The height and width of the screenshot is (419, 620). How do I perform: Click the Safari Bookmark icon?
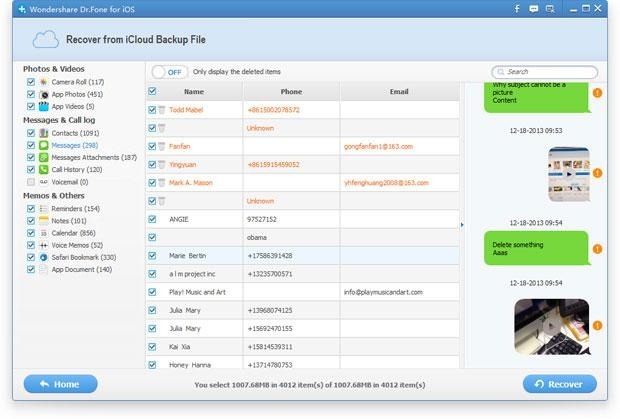pyautogui.click(x=43, y=257)
